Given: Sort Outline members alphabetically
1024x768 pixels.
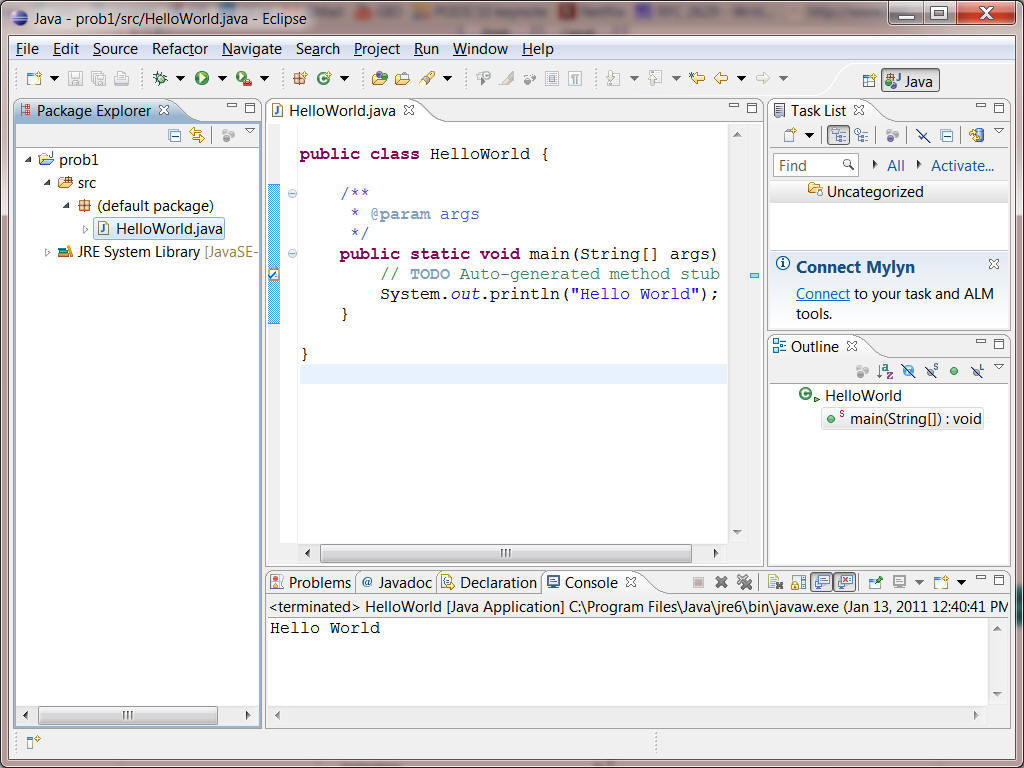Looking at the screenshot, I should click(x=885, y=371).
